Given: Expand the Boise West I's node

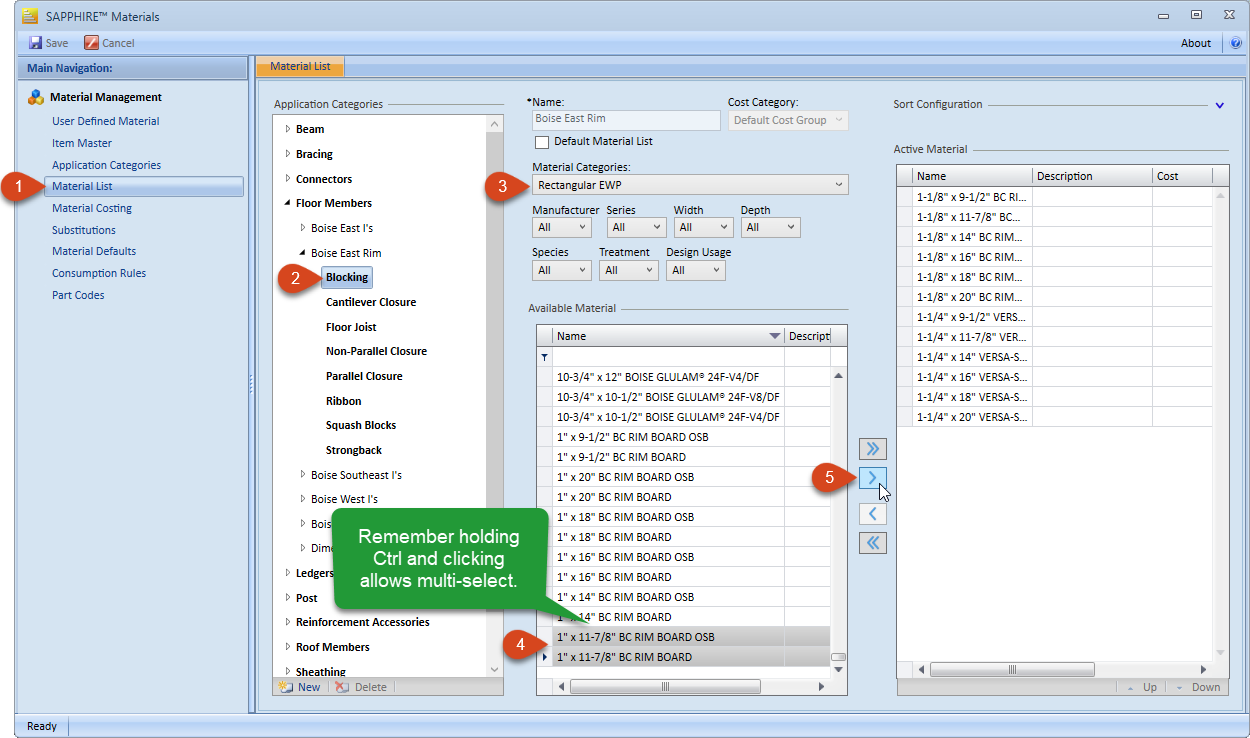Looking at the screenshot, I should tap(303, 499).
